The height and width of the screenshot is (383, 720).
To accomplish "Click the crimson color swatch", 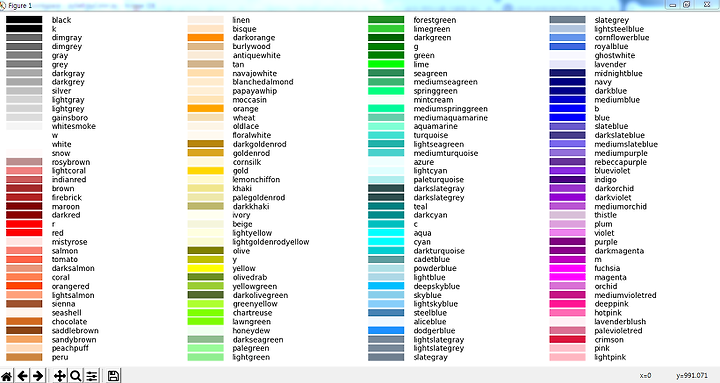I will click(x=567, y=340).
